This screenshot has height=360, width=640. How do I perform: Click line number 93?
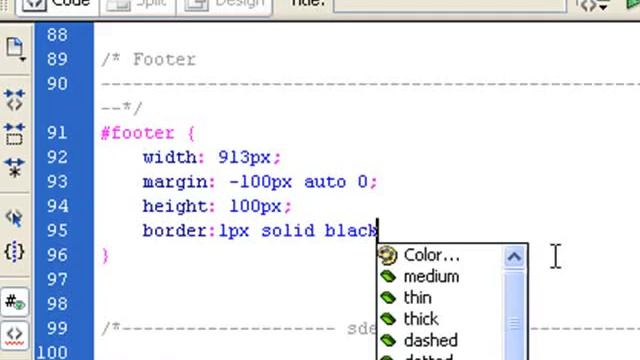[x=57, y=182]
